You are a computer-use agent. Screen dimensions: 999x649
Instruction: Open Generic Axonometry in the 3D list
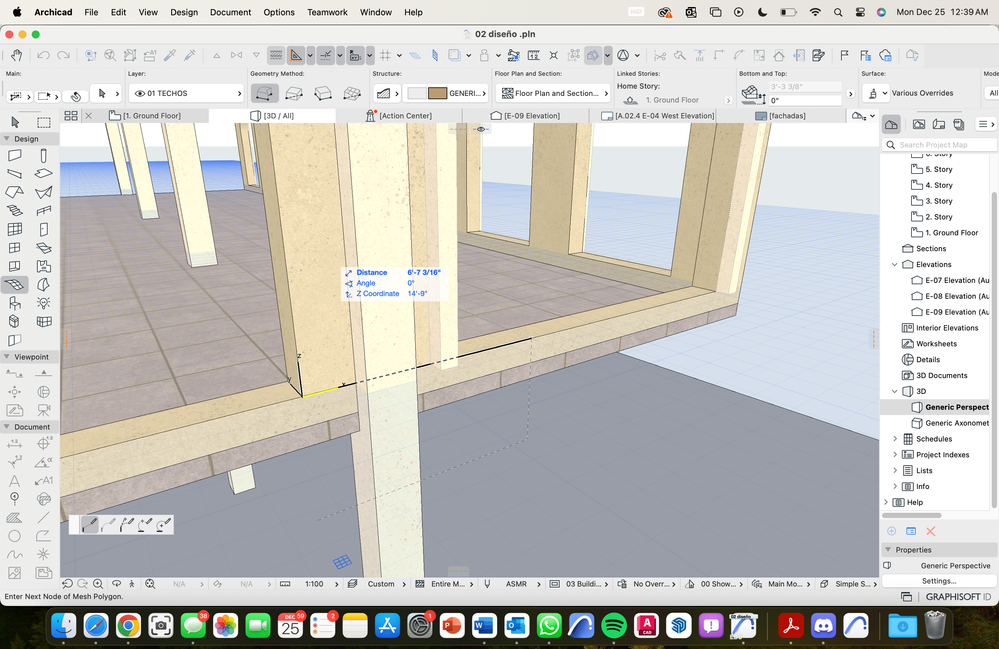pos(956,423)
